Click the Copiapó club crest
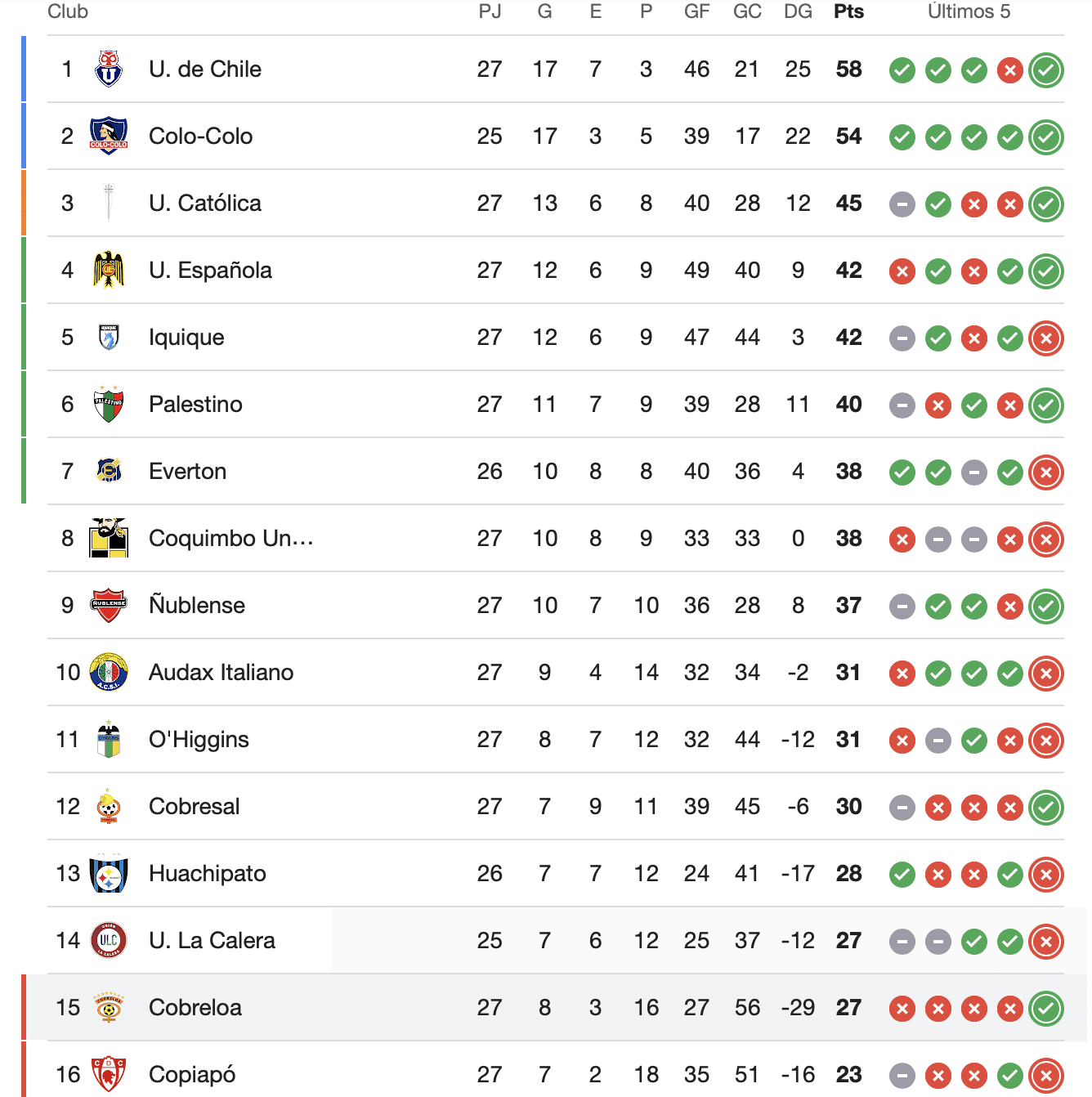1092x1097 pixels. pyautogui.click(x=109, y=1075)
